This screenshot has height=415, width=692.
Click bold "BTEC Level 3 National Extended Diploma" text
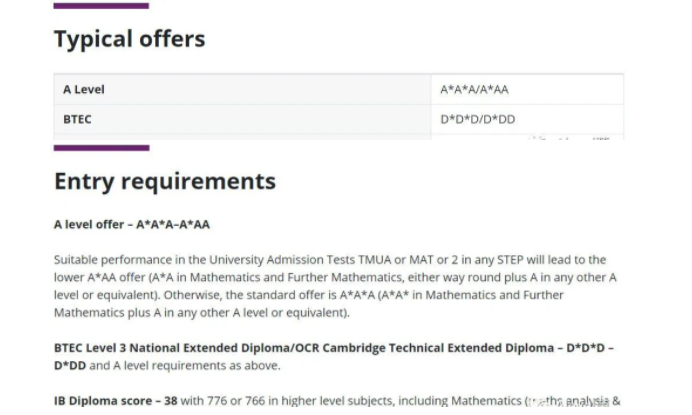162,348
